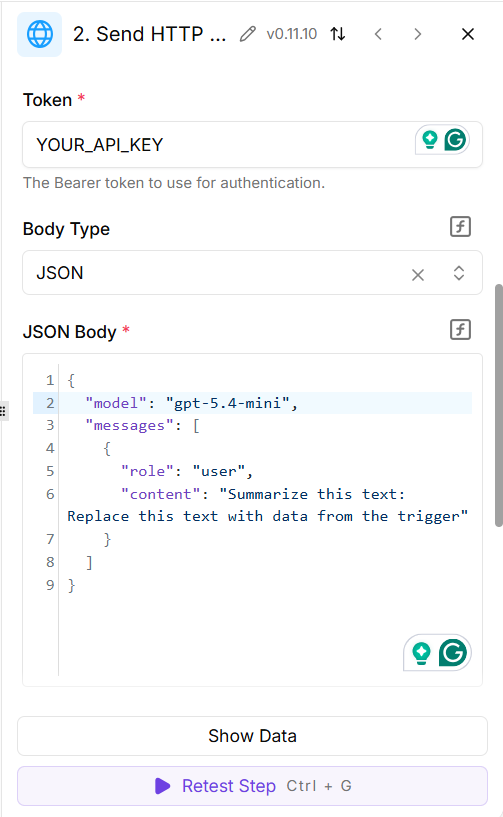Click the "content" key in editor
503x817 pixels.
(161, 494)
